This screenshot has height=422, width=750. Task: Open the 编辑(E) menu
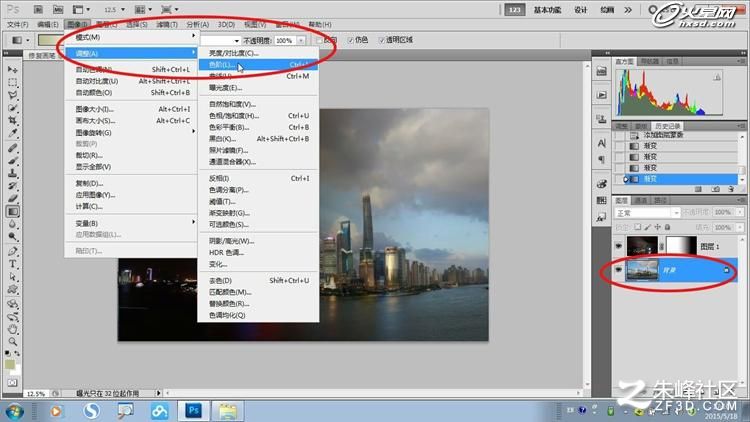click(48, 24)
